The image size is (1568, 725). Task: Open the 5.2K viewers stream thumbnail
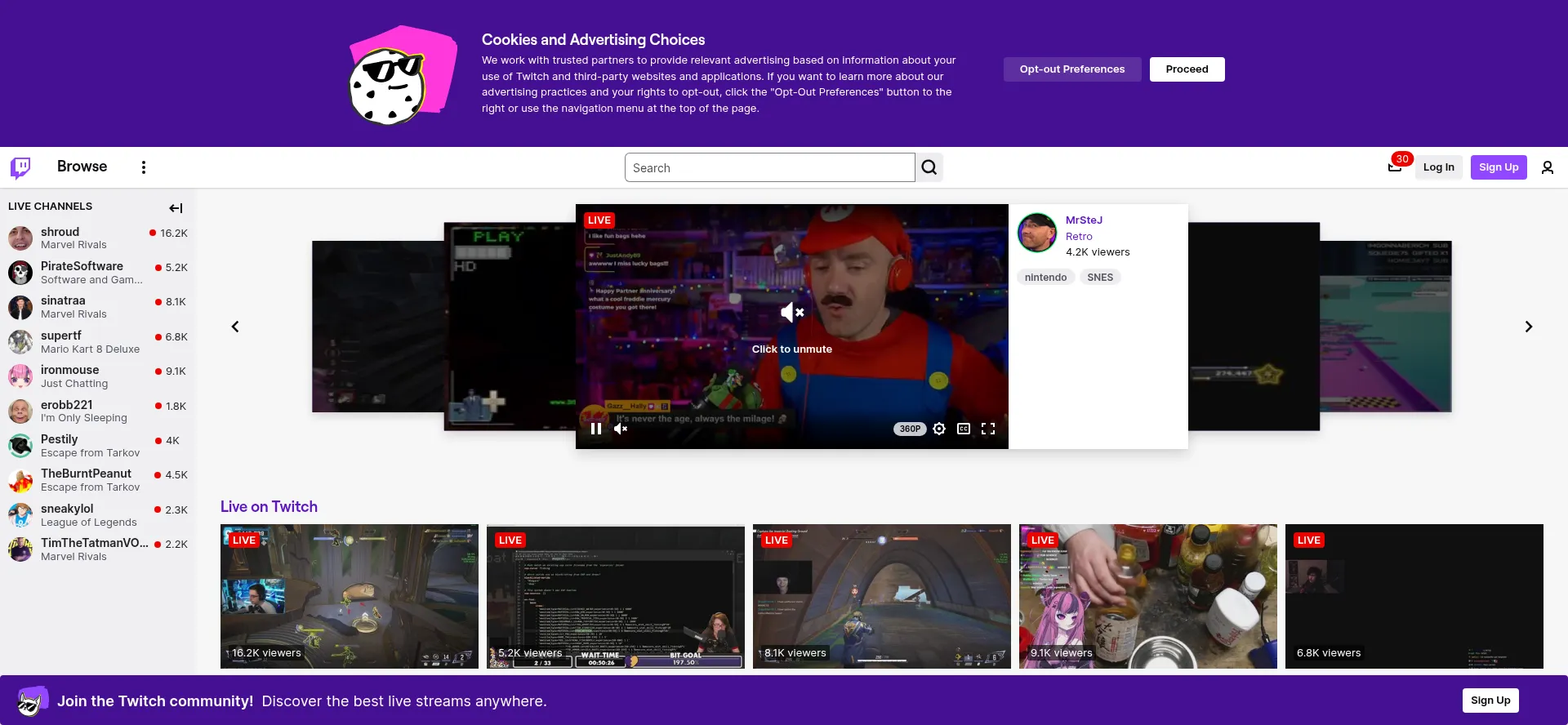[616, 596]
